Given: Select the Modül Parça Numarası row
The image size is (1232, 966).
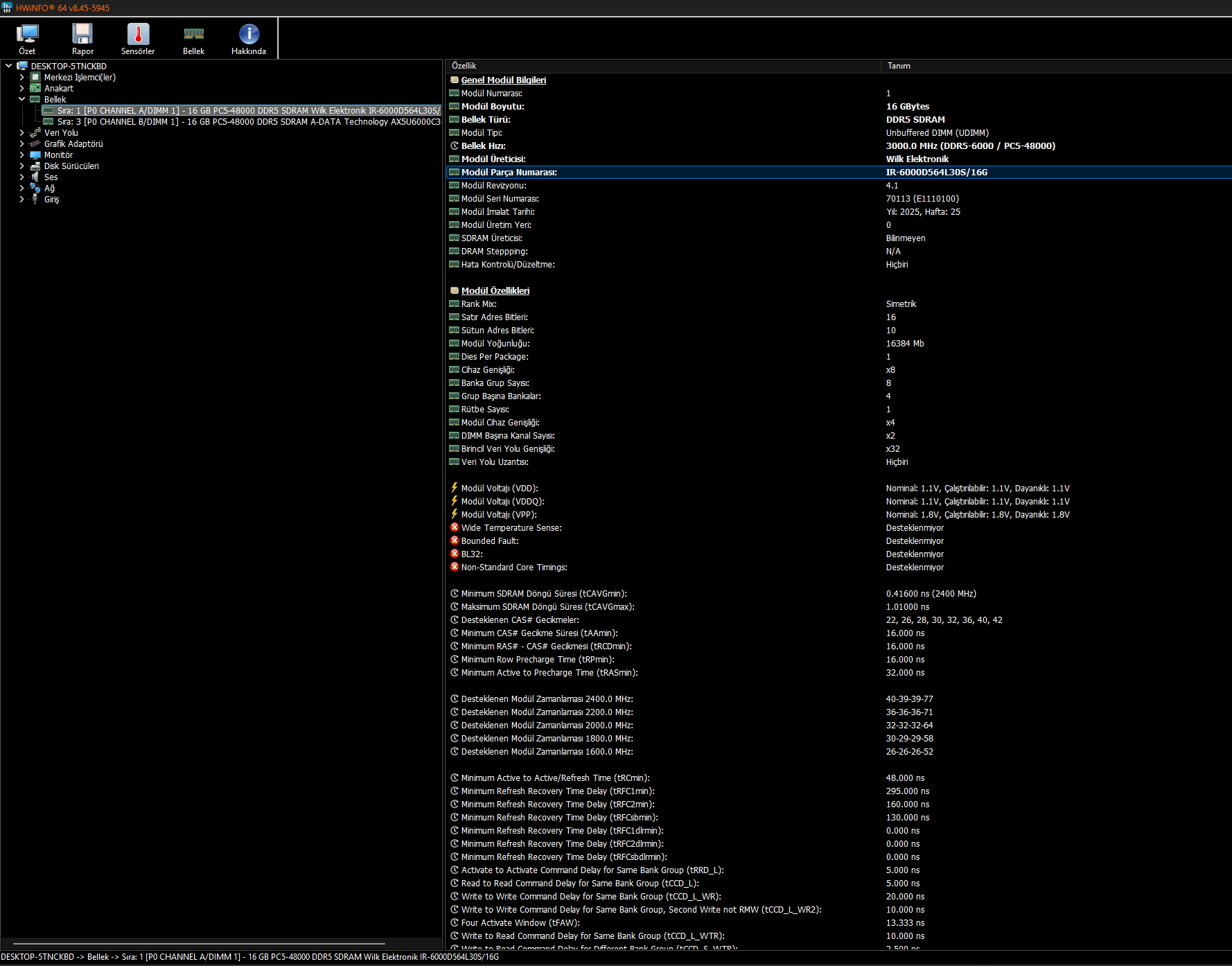Looking at the screenshot, I should [x=838, y=172].
